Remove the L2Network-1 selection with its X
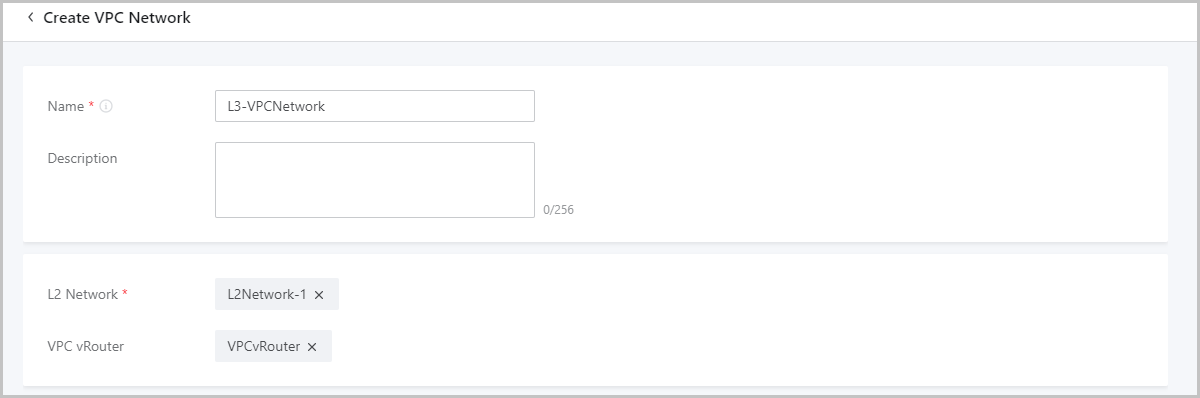The height and width of the screenshot is (398, 1200). [319, 295]
